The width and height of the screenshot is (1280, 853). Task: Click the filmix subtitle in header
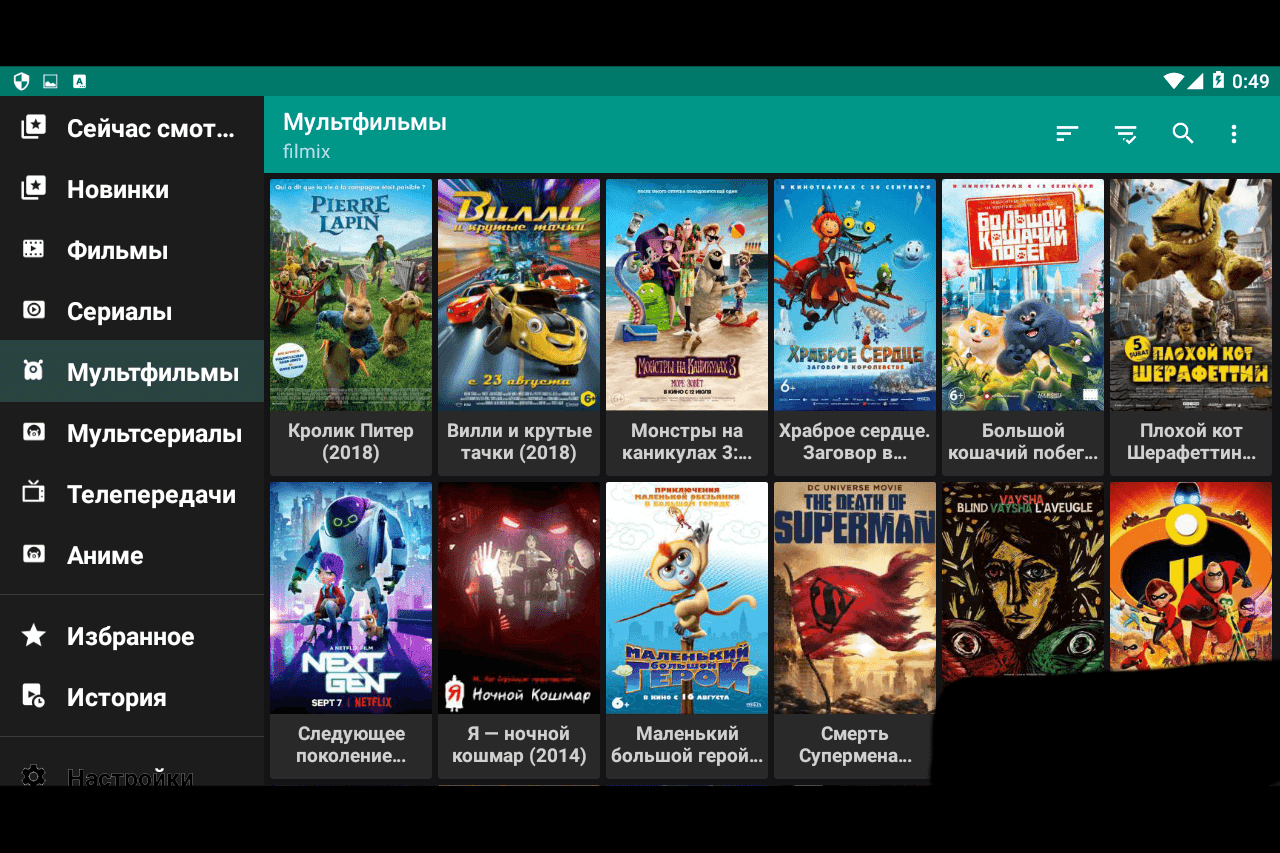(x=306, y=152)
